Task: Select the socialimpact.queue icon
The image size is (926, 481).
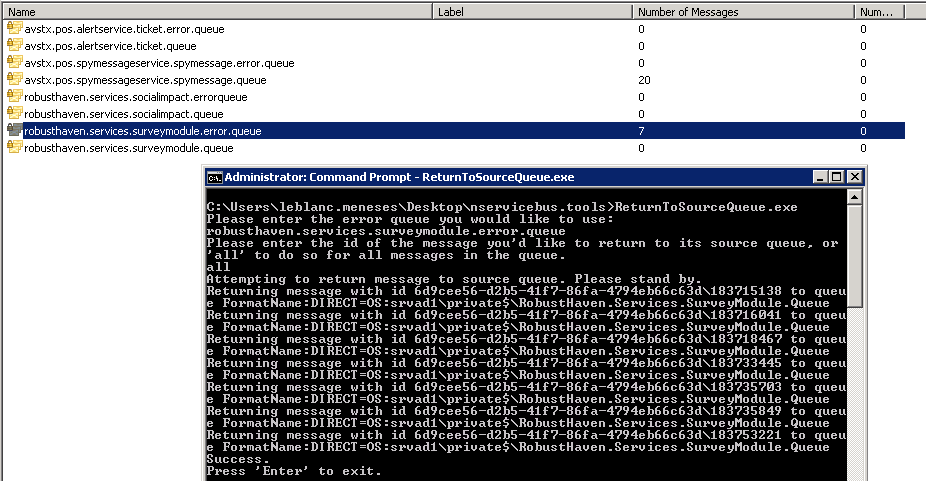Action: [14, 114]
